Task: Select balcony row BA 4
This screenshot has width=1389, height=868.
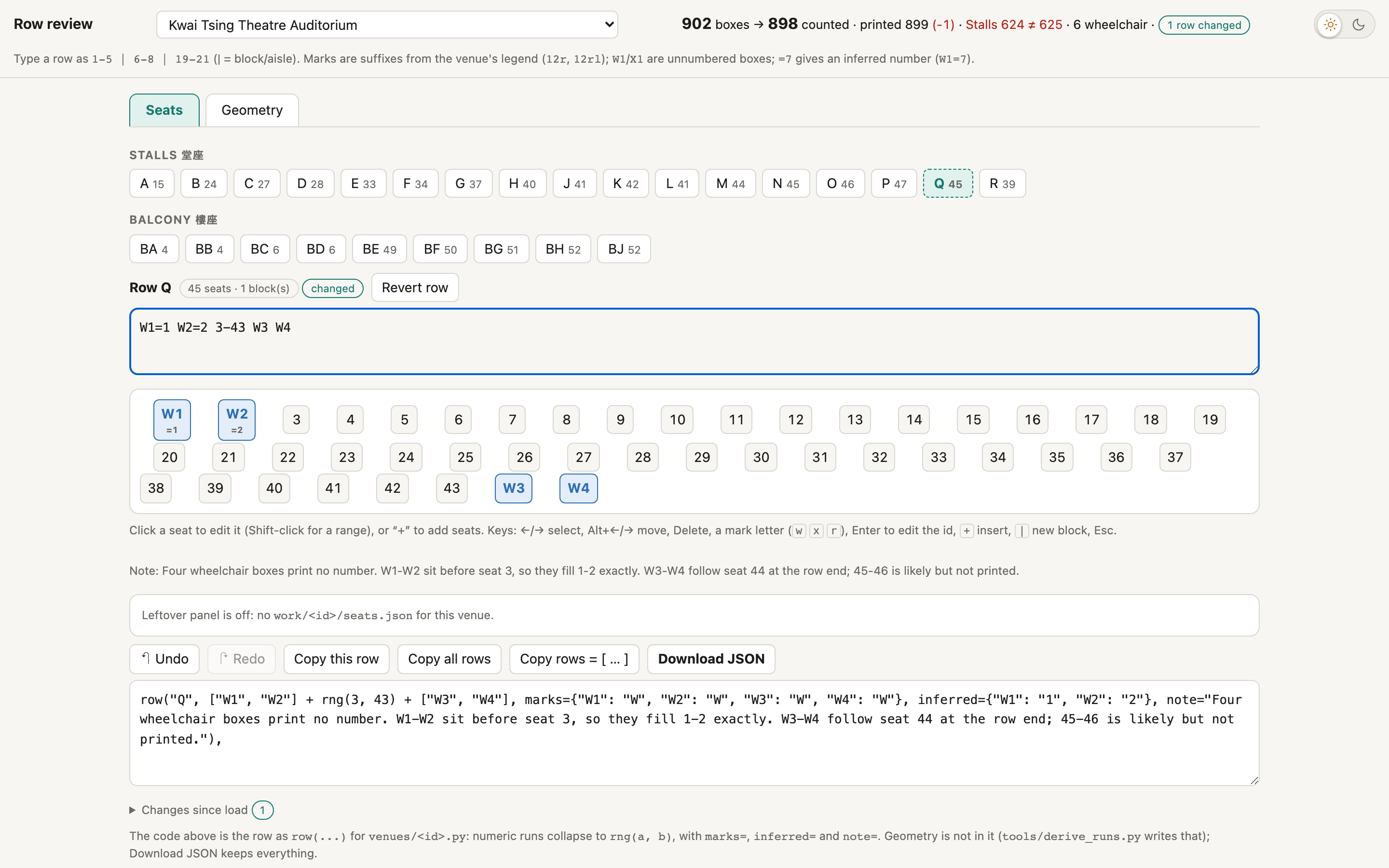Action: click(x=154, y=249)
